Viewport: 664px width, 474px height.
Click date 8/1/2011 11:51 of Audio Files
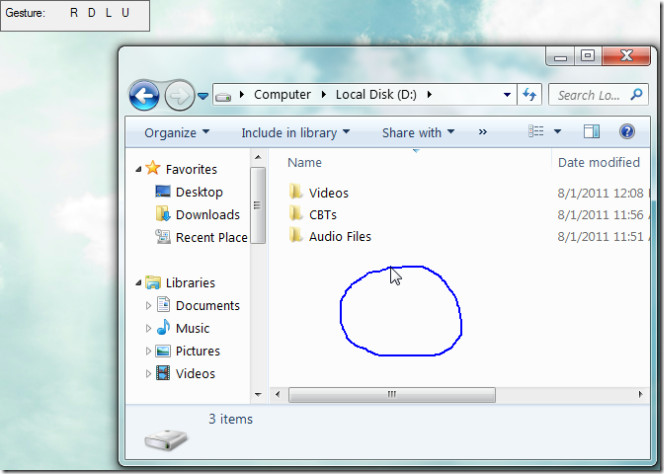[x=600, y=236]
